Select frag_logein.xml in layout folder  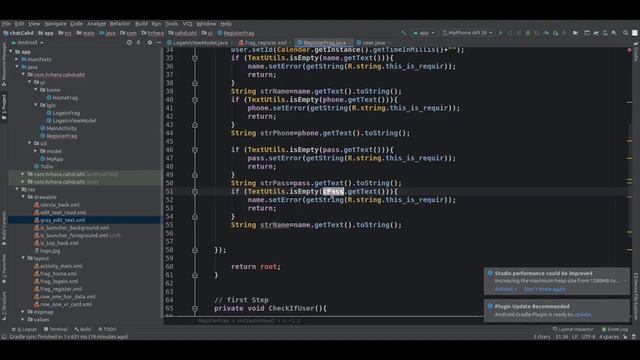coord(56,281)
